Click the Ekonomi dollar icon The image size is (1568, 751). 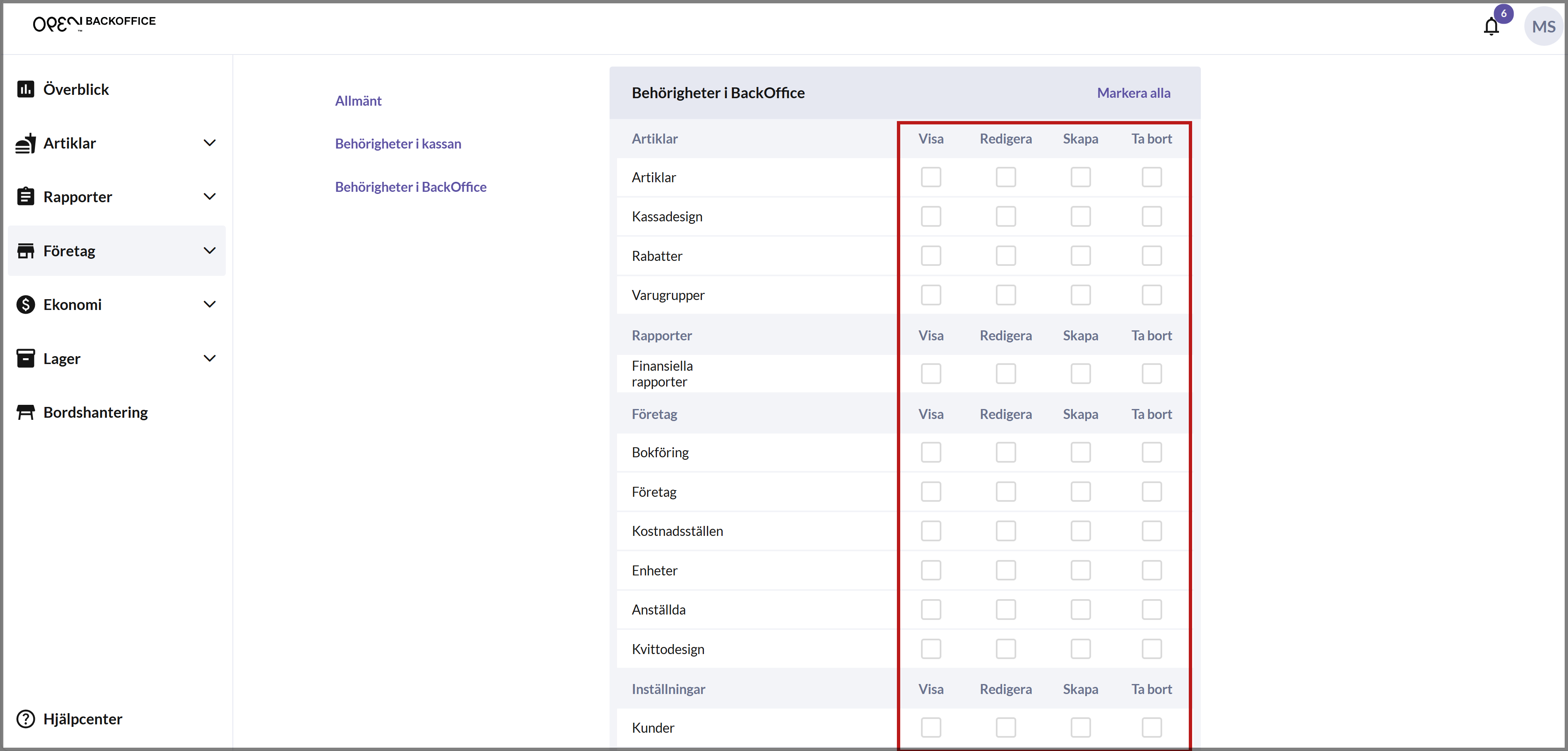pyautogui.click(x=25, y=305)
